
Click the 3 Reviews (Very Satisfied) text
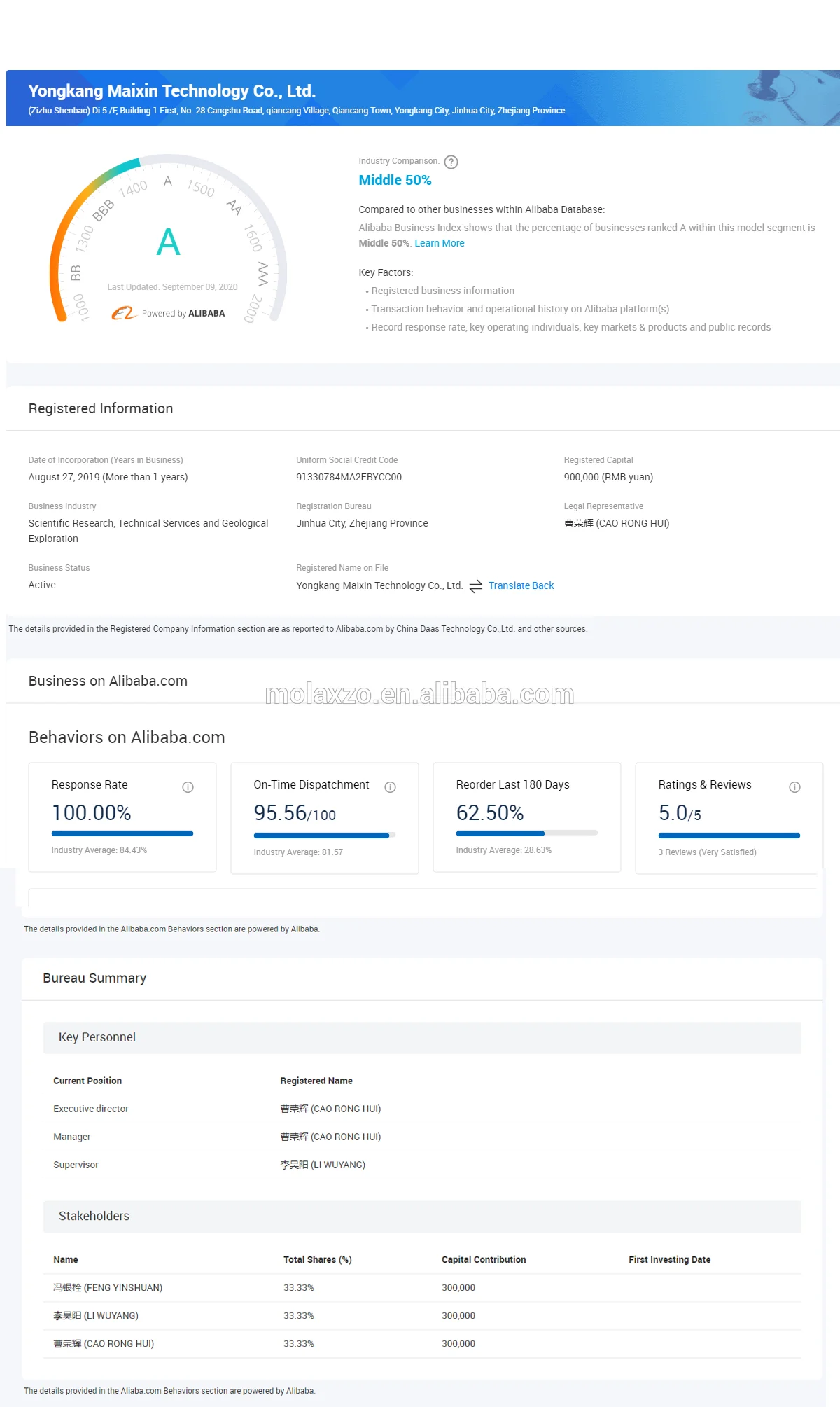point(707,852)
